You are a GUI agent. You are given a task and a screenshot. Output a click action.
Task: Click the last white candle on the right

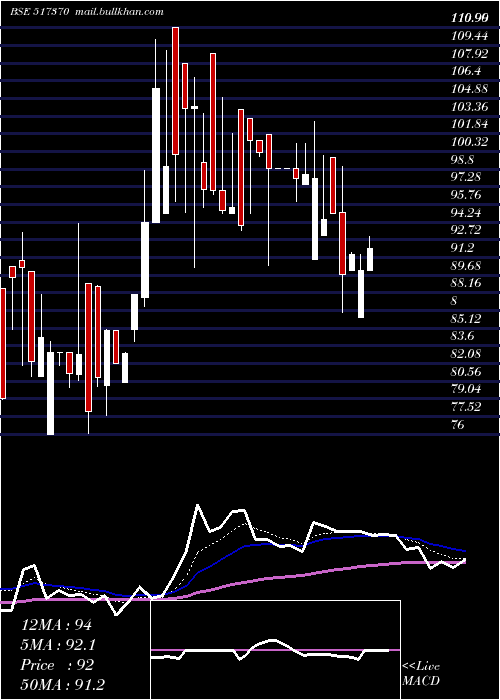click(370, 259)
